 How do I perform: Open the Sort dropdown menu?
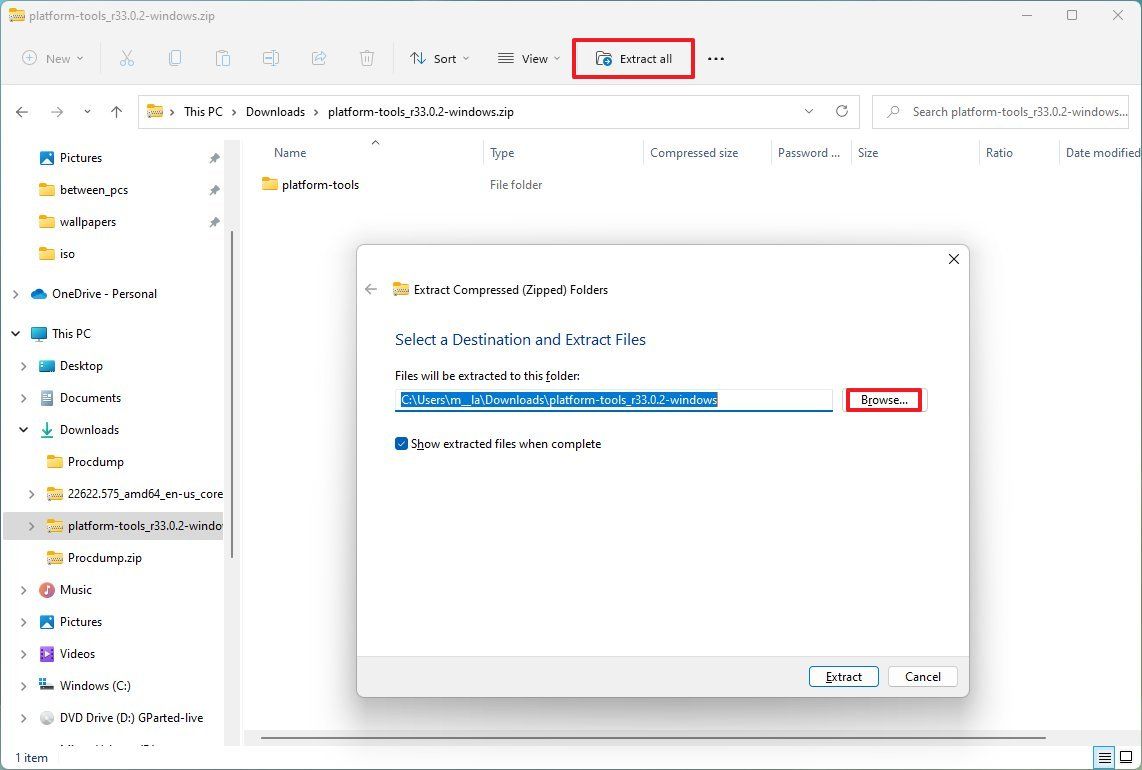tap(439, 58)
